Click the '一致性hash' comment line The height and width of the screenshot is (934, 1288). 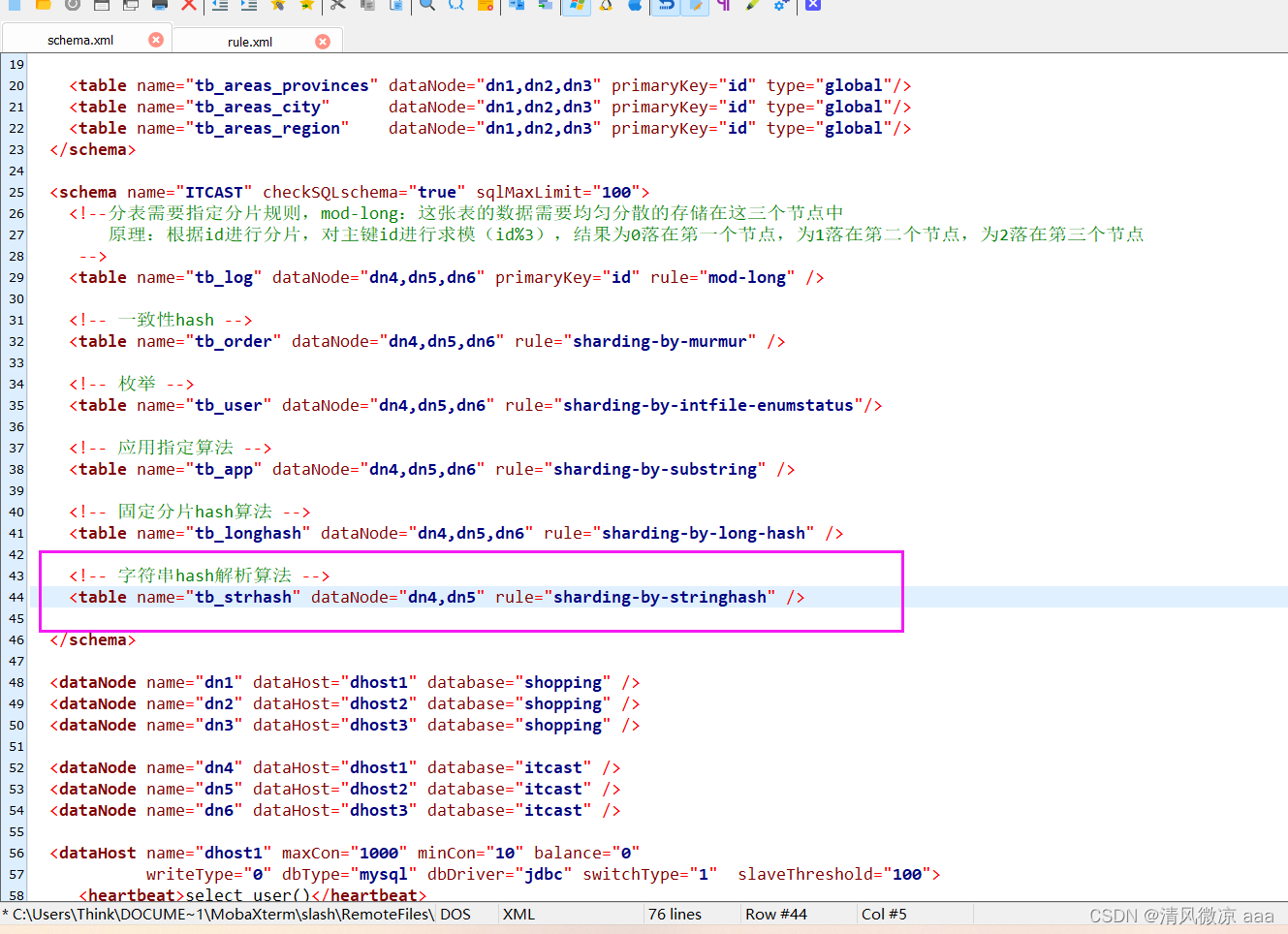pyautogui.click(x=160, y=320)
